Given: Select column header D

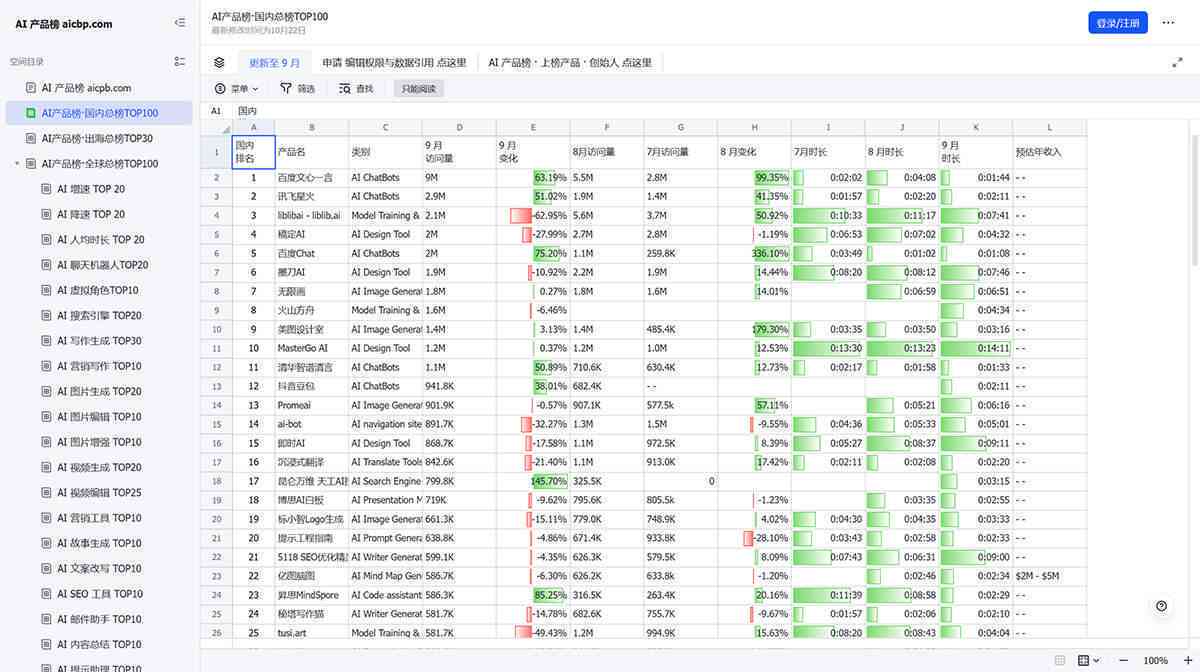Looking at the screenshot, I should [459, 127].
